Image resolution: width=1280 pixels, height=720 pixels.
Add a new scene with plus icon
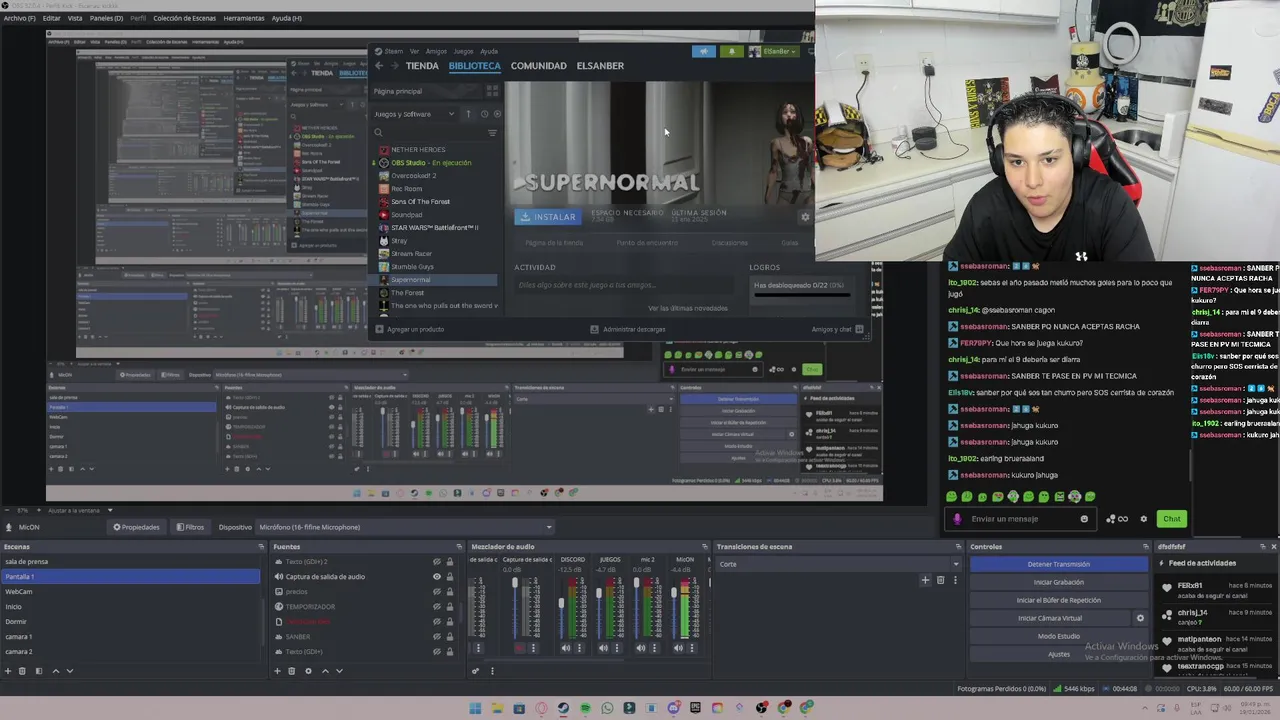pos(7,671)
